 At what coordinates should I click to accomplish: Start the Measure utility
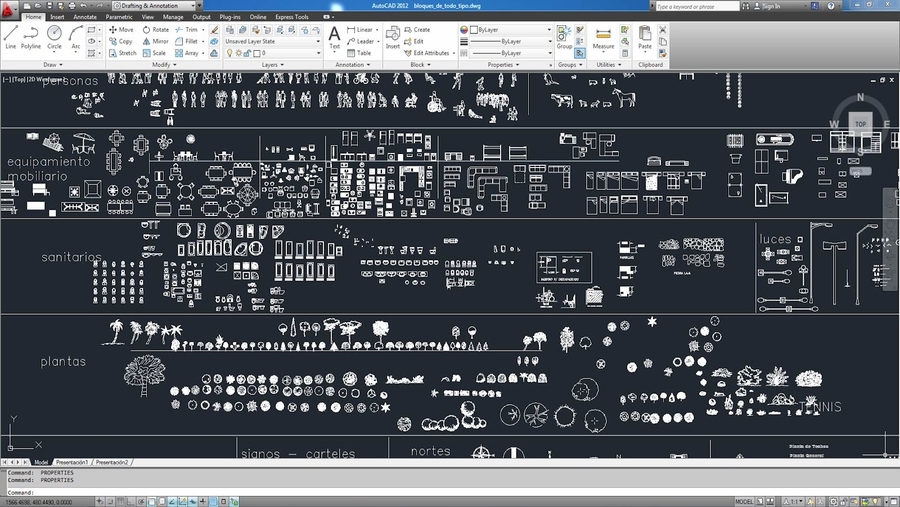603,38
